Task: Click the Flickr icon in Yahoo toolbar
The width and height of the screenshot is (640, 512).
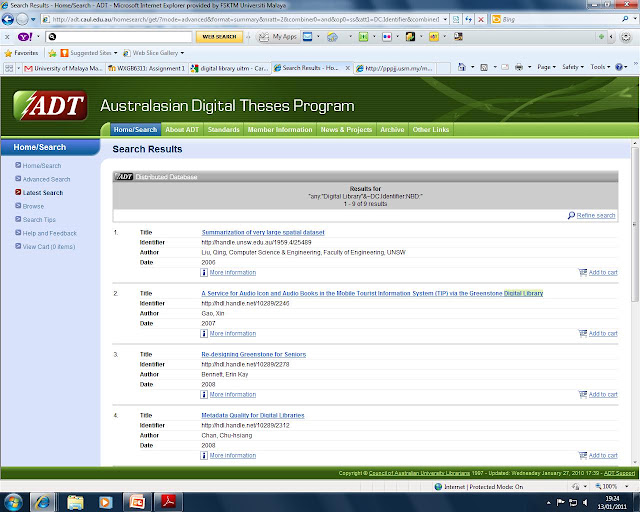Action: (x=387, y=37)
